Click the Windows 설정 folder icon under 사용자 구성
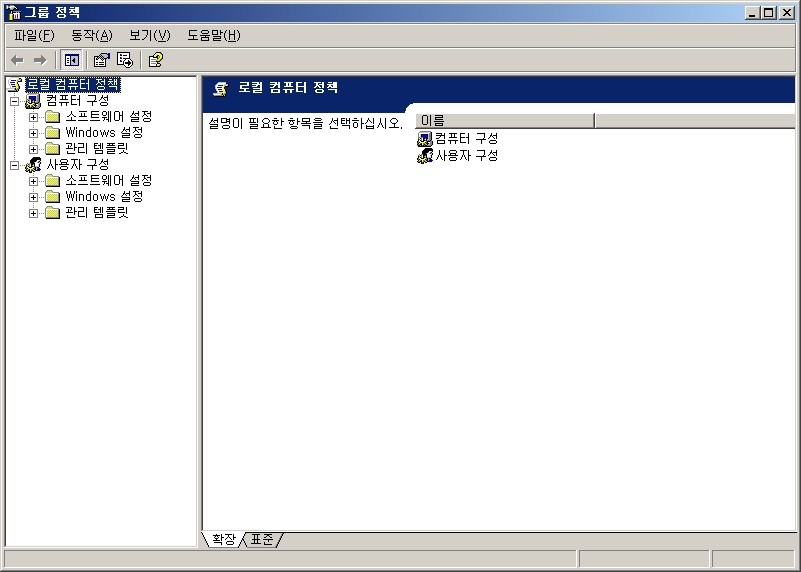The width and height of the screenshot is (801, 572). 53,197
